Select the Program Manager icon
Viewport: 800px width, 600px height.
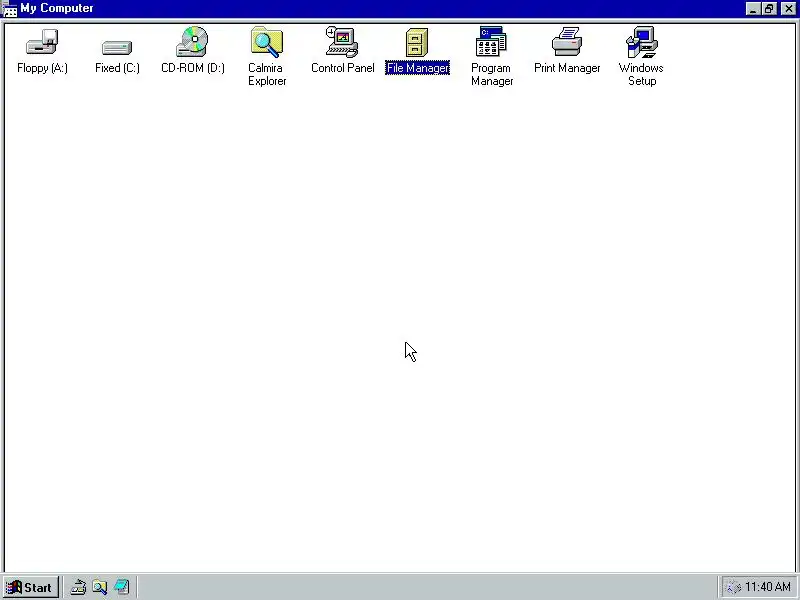(x=491, y=41)
